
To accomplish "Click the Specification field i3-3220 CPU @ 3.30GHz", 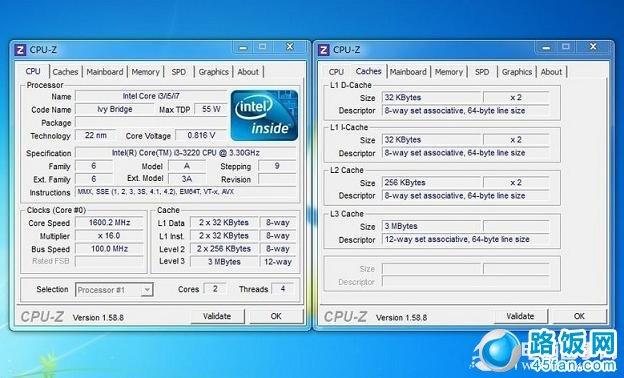I will [x=186, y=153].
